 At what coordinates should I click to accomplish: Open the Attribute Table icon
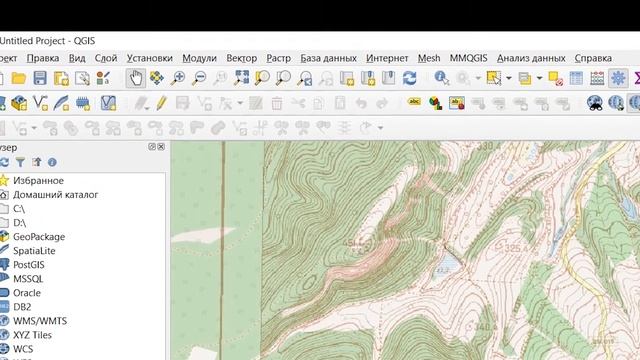[x=576, y=78]
